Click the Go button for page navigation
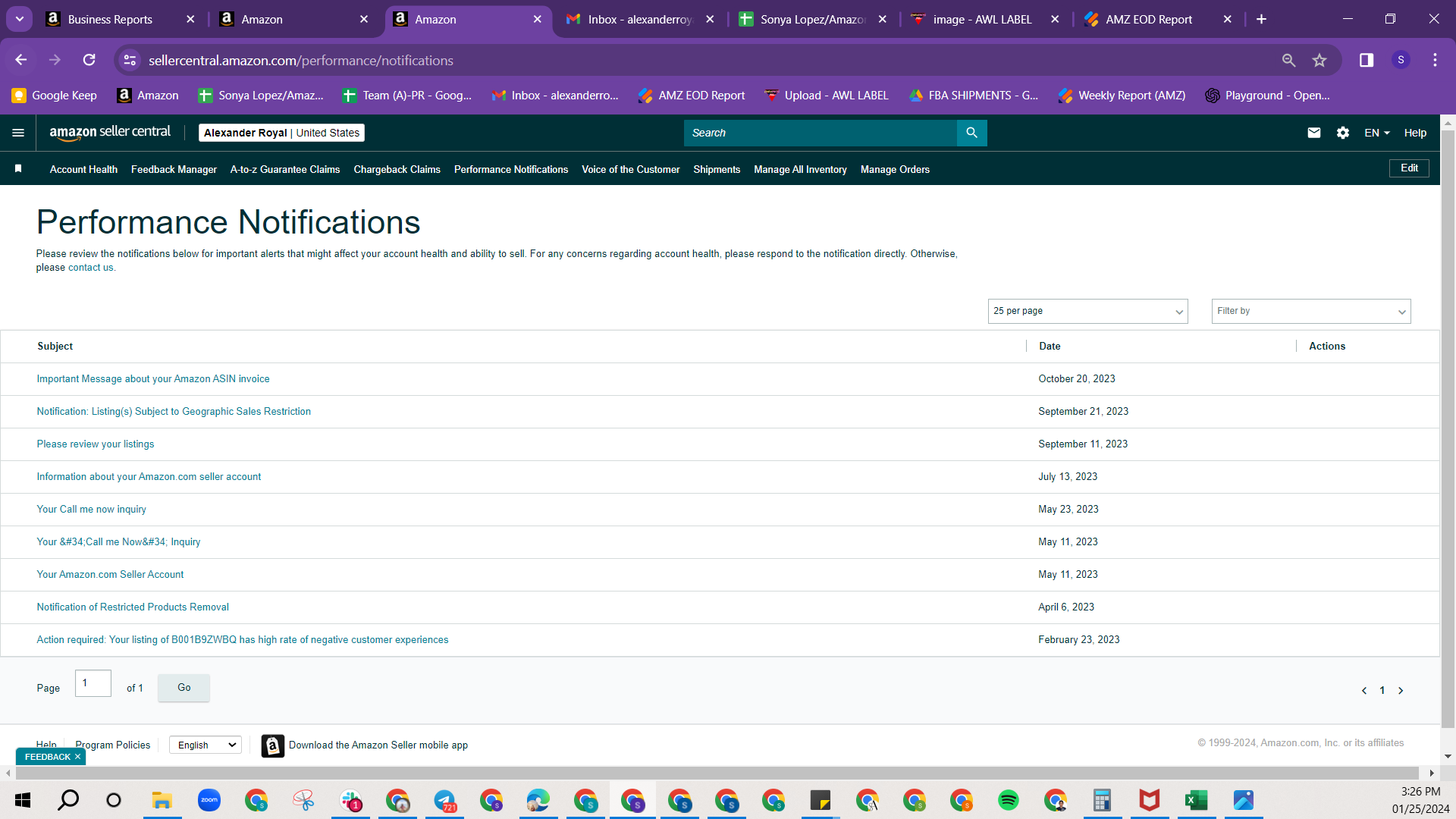1456x819 pixels. point(184,688)
